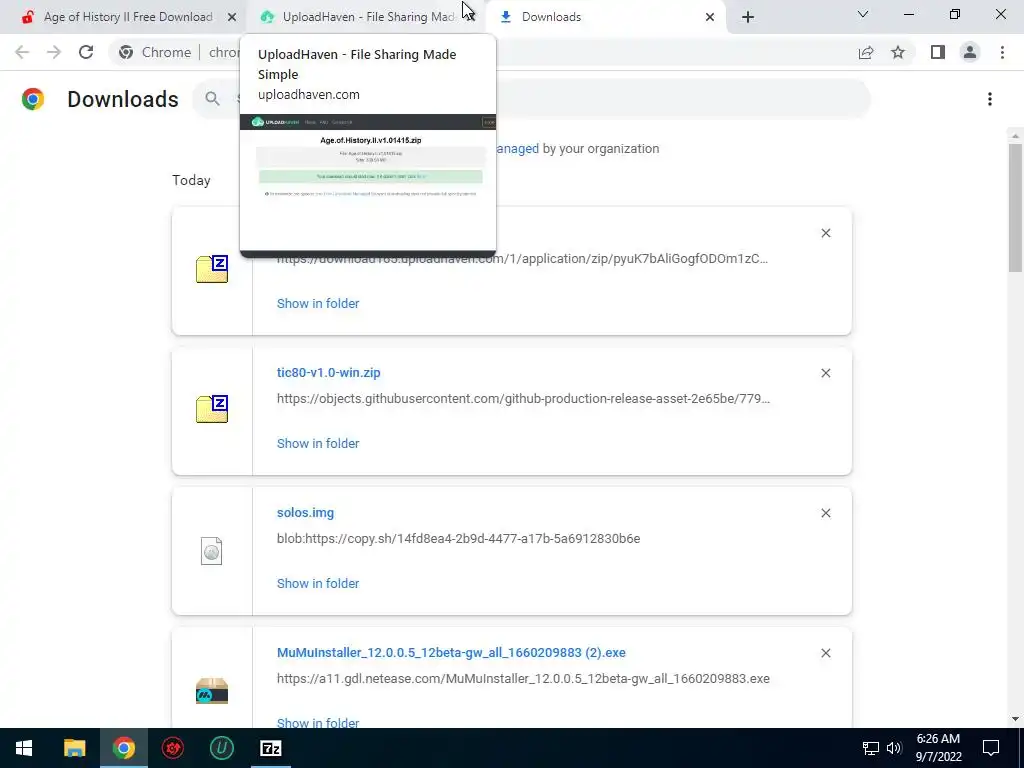Close the Age of History II tab
This screenshot has height=768, width=1024.
(232, 17)
